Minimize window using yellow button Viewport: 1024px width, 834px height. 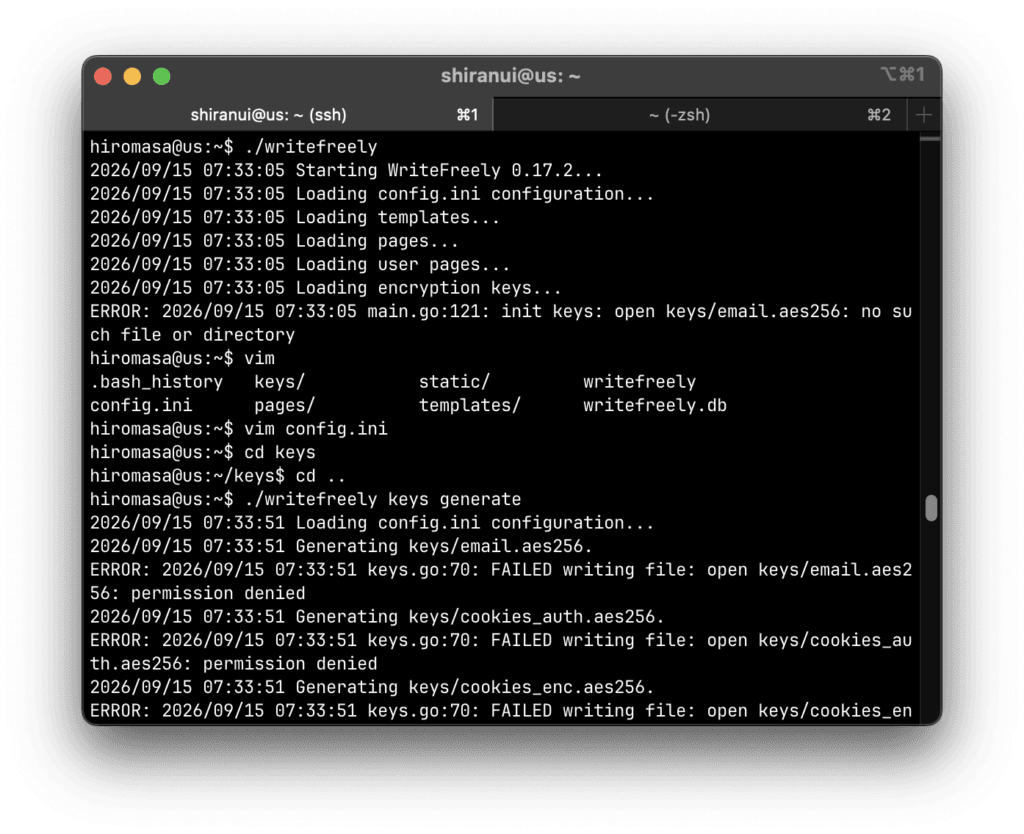[x=132, y=76]
